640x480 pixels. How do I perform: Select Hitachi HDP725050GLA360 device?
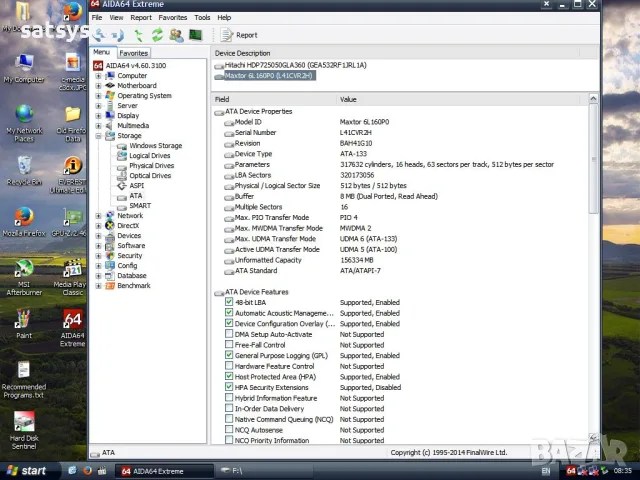click(295, 65)
